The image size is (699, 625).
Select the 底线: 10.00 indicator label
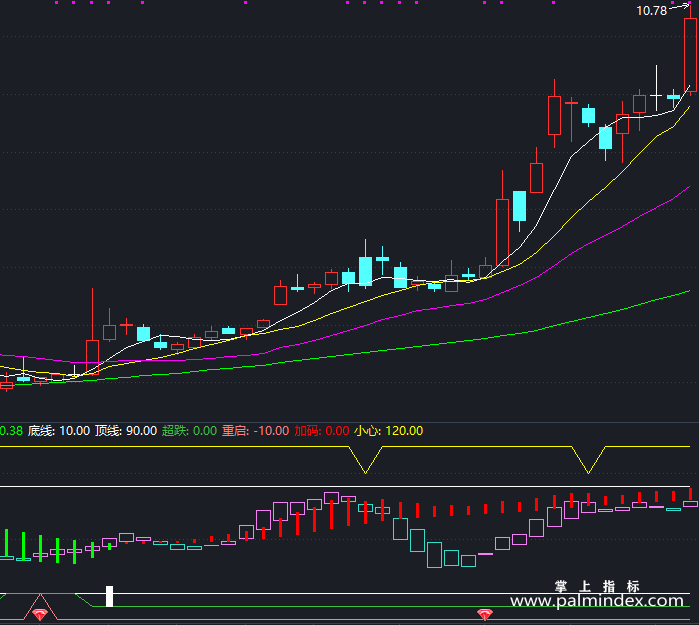click(x=59, y=431)
